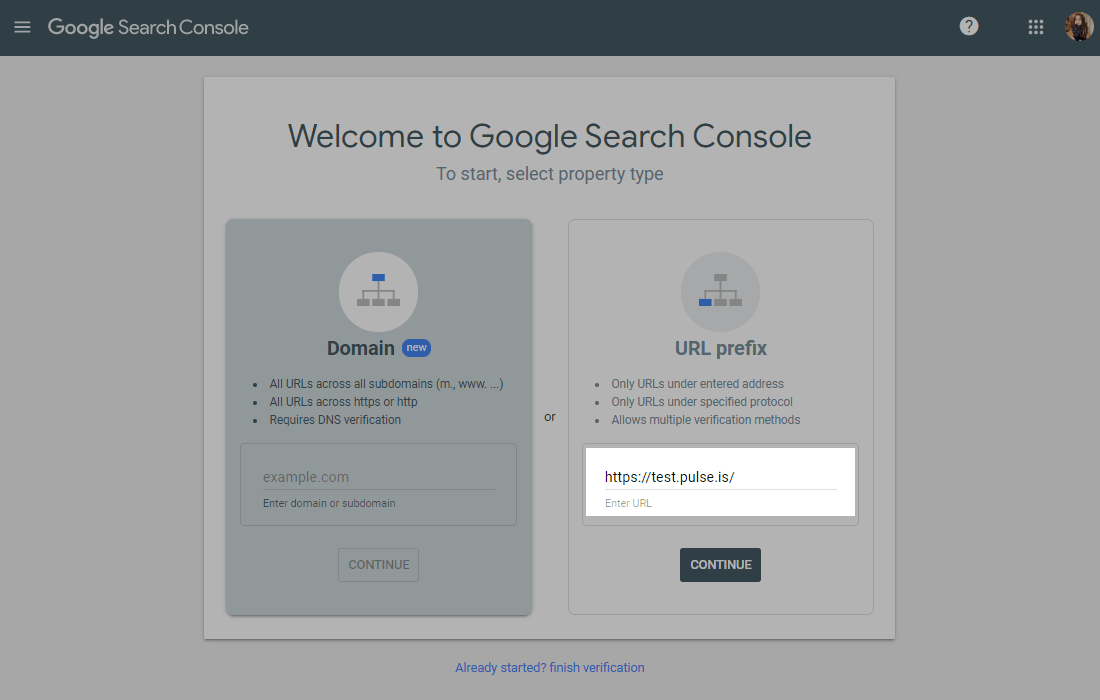Open the Google apps grid

click(x=1036, y=27)
